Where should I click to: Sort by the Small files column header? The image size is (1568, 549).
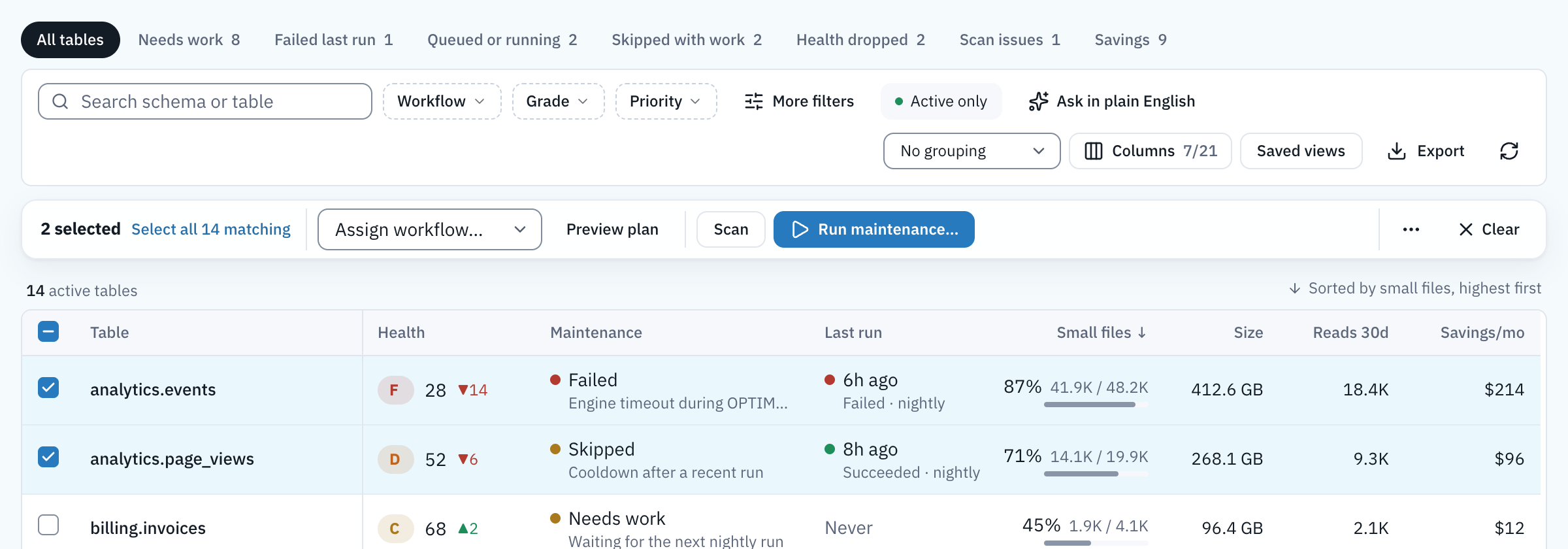tap(1102, 333)
